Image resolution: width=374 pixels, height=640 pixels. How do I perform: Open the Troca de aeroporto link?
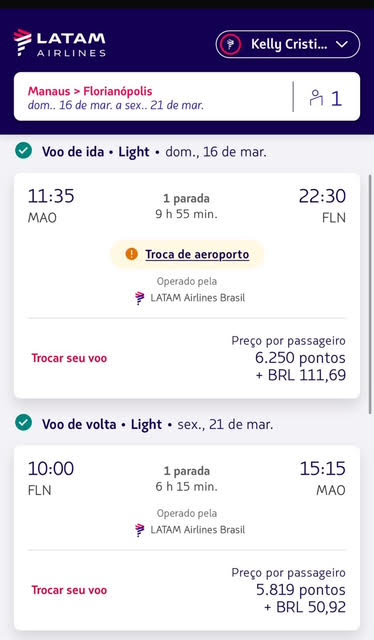[197, 254]
